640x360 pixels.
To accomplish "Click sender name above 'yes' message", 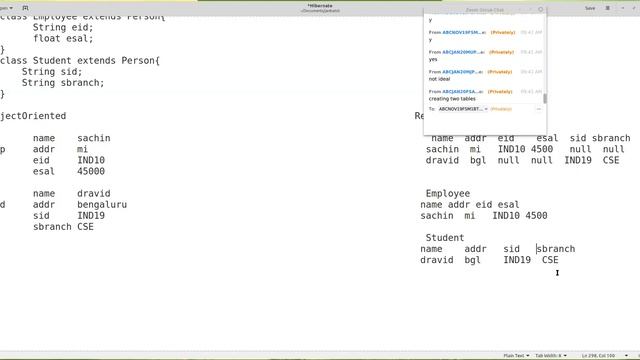I will pyautogui.click(x=463, y=52).
